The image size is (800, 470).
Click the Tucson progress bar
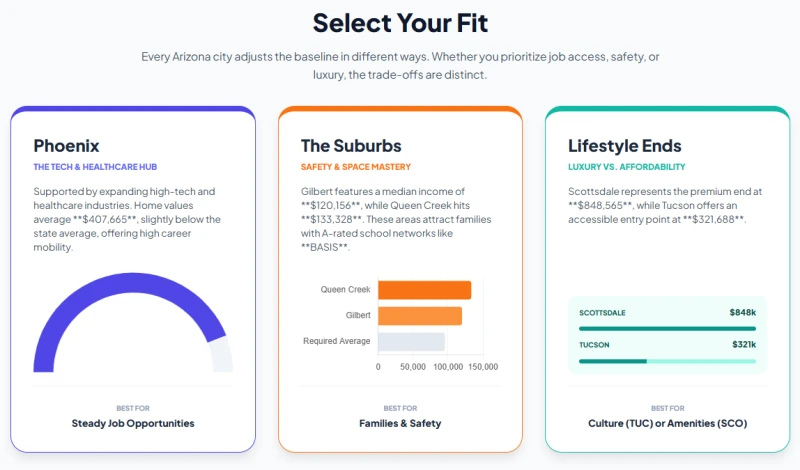(667, 360)
